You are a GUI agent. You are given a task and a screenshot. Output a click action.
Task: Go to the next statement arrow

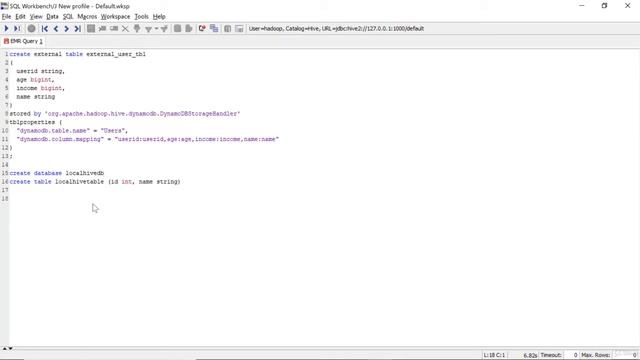click(66, 29)
